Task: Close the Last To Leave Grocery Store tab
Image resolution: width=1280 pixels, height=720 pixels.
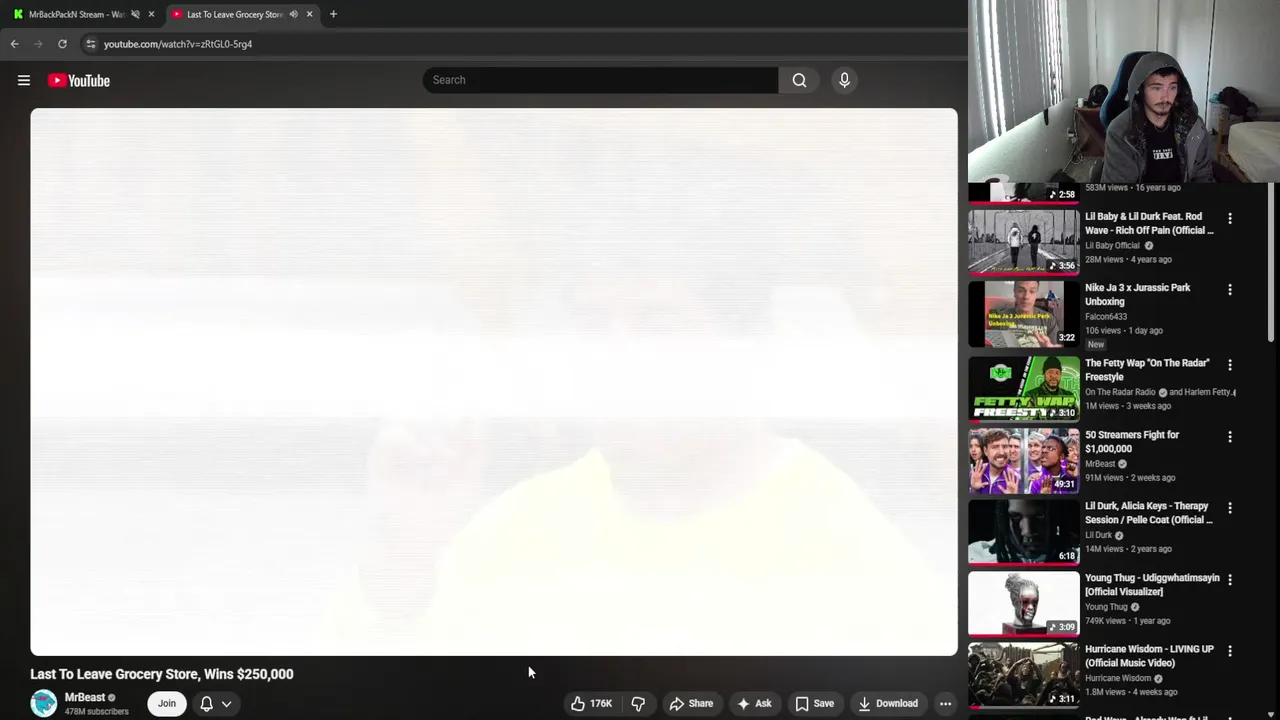Action: 309,14
